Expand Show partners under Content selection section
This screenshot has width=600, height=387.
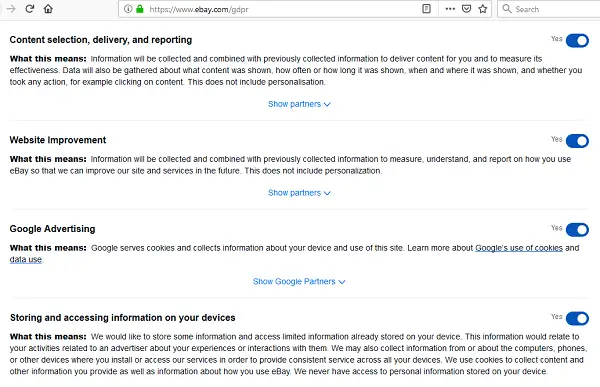[299, 104]
